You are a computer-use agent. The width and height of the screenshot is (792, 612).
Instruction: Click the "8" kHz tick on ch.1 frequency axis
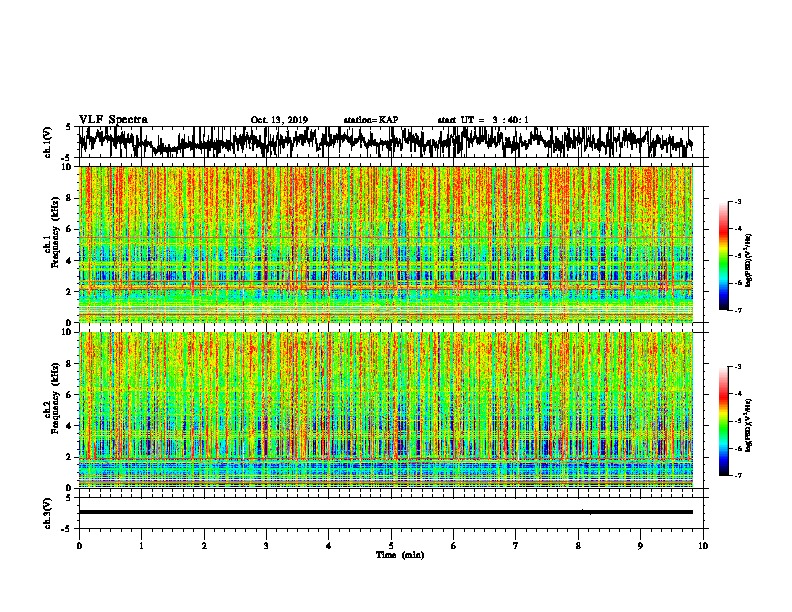click(x=69, y=198)
